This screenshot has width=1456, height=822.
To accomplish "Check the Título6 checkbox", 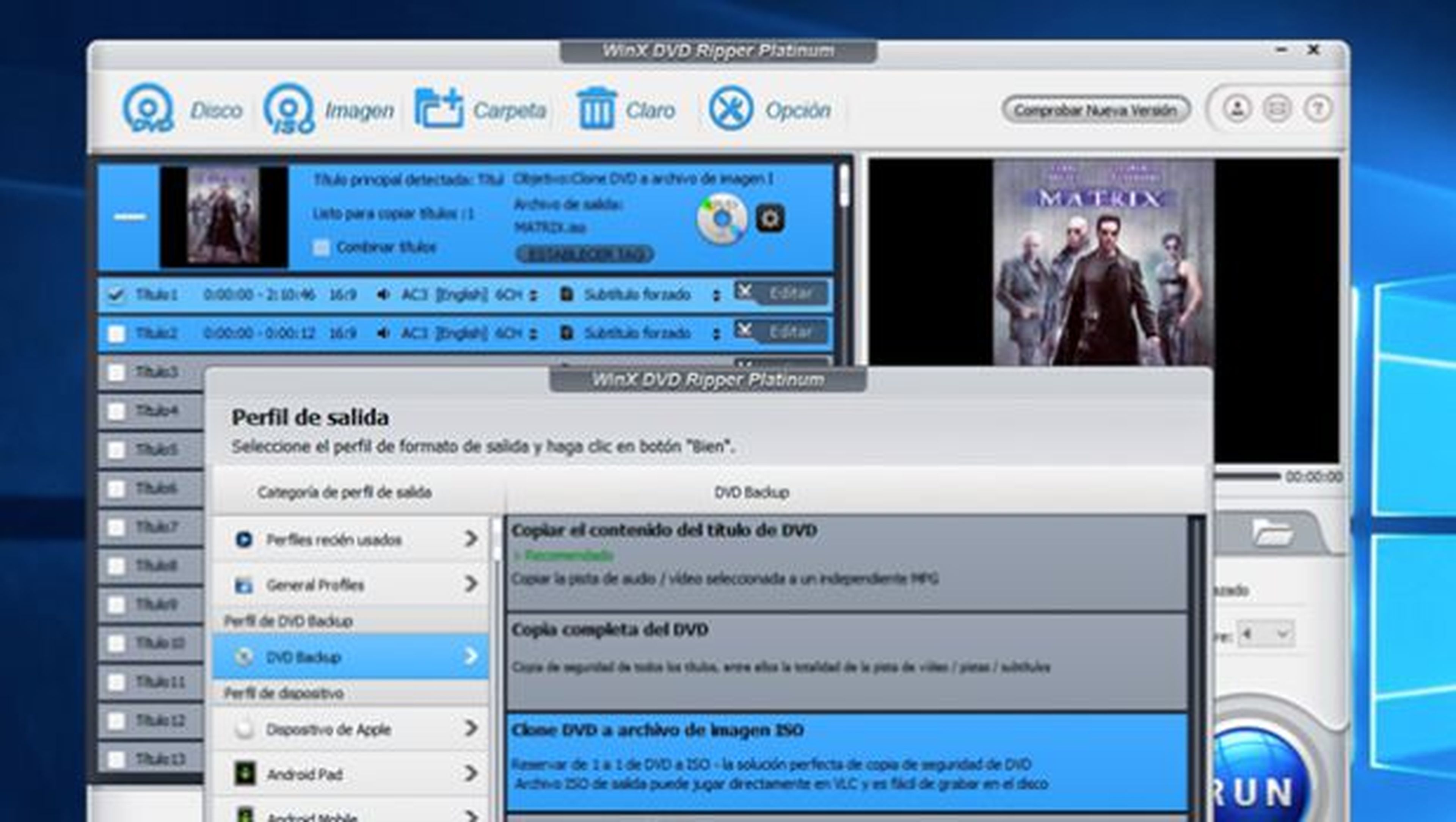I will pyautogui.click(x=116, y=488).
